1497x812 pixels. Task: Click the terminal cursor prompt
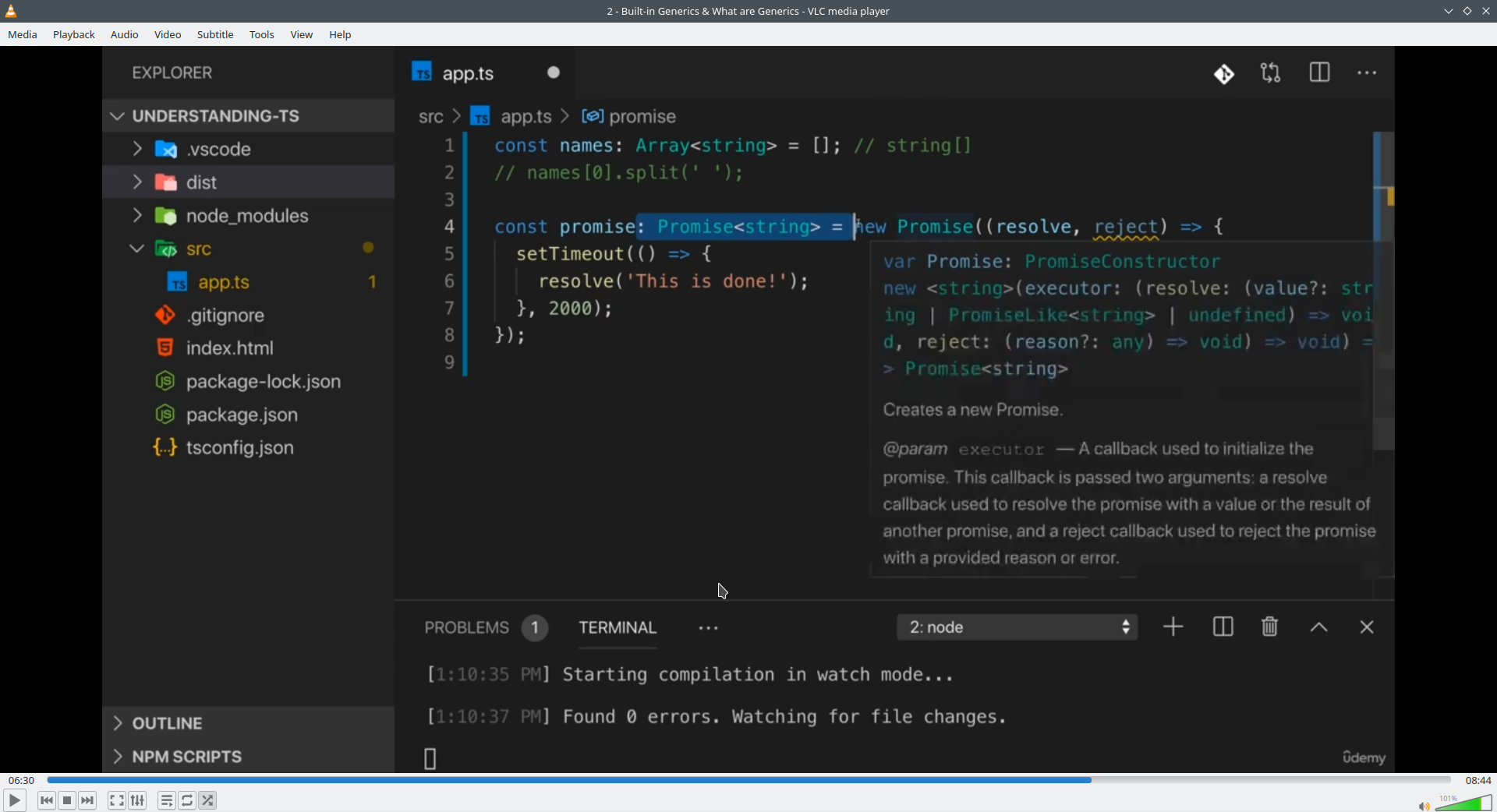pos(430,758)
